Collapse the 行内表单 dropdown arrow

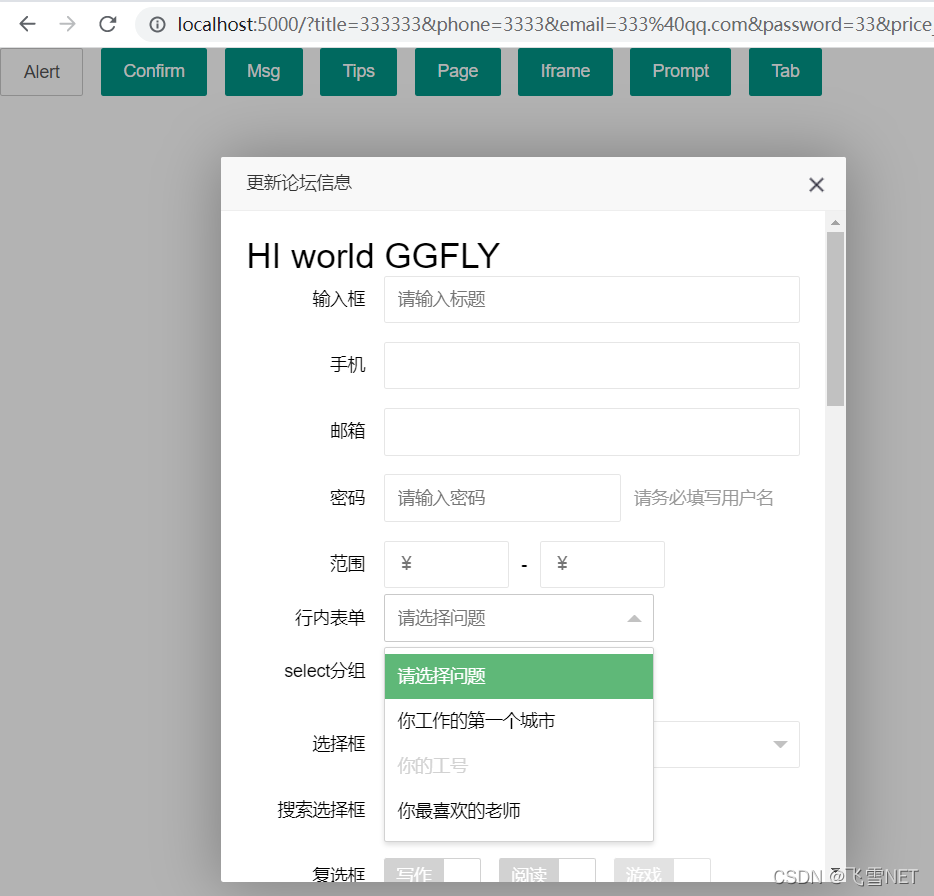point(634,618)
